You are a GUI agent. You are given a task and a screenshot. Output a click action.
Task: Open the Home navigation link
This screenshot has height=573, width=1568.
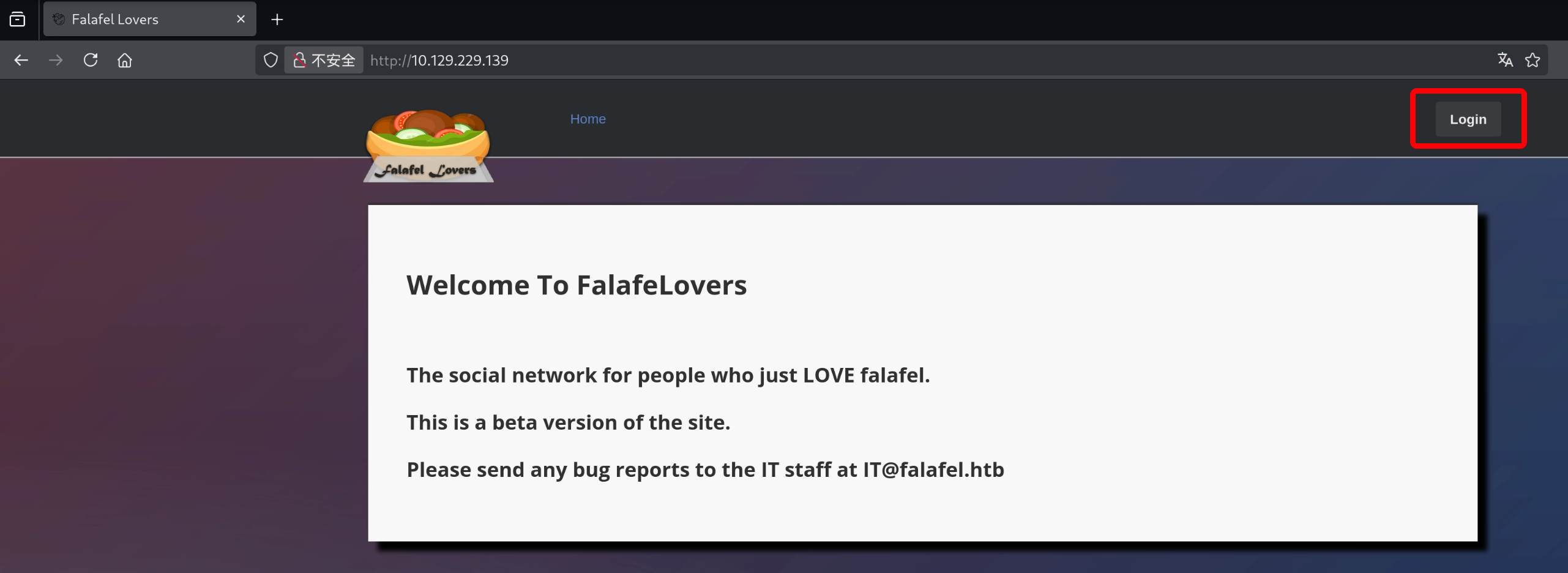pos(588,119)
